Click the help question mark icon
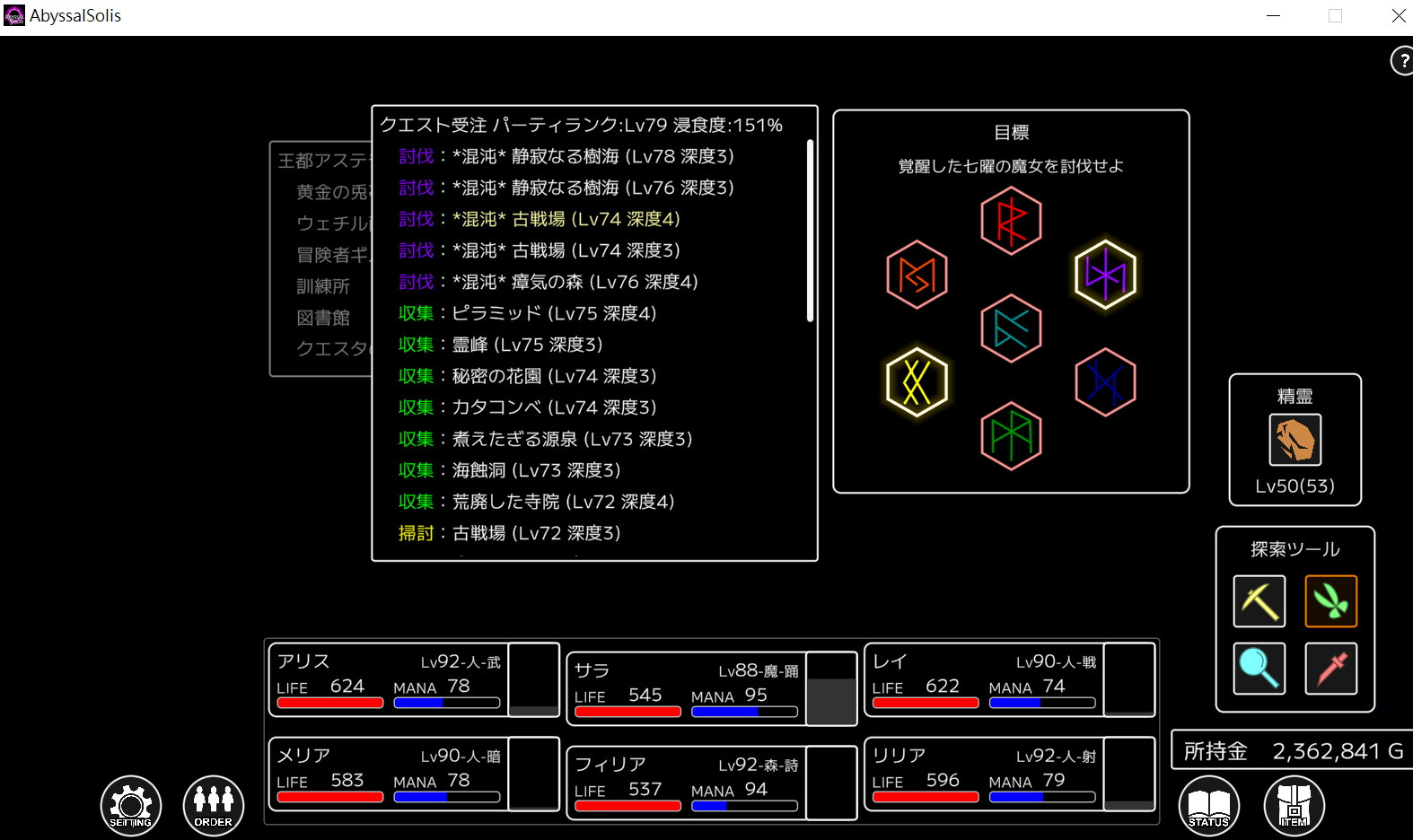 click(1402, 61)
